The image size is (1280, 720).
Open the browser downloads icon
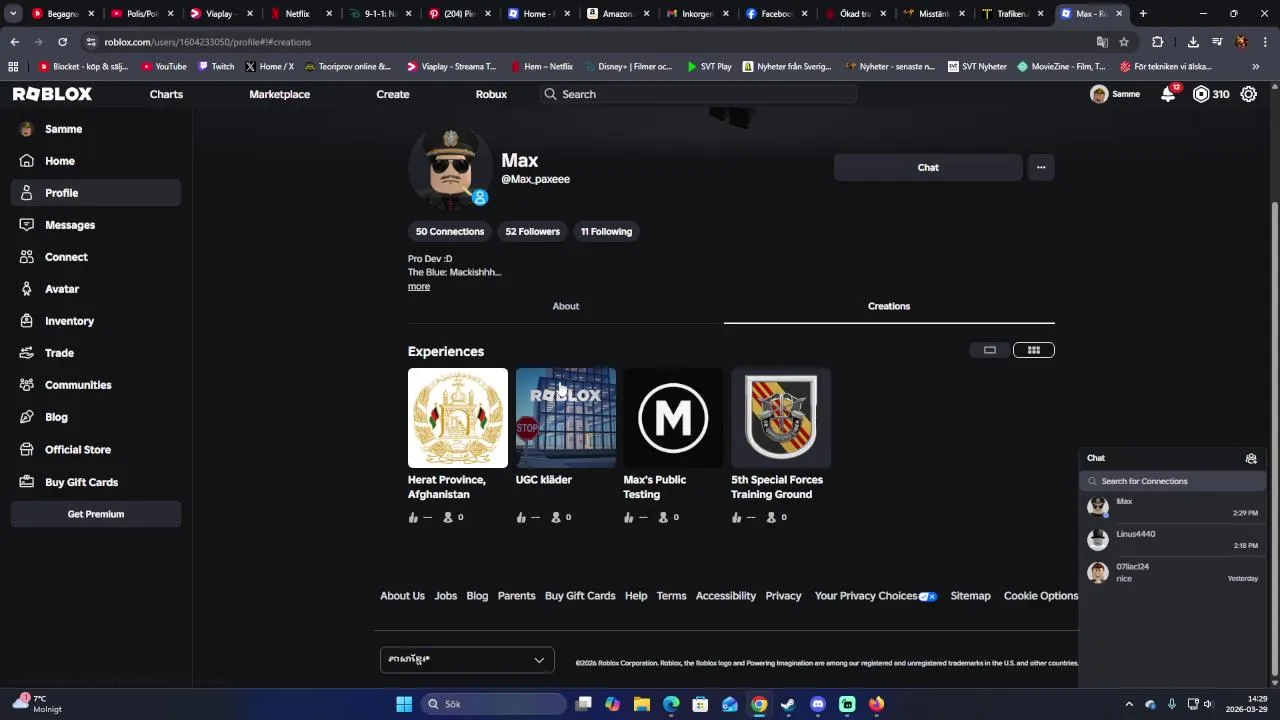point(1193,42)
